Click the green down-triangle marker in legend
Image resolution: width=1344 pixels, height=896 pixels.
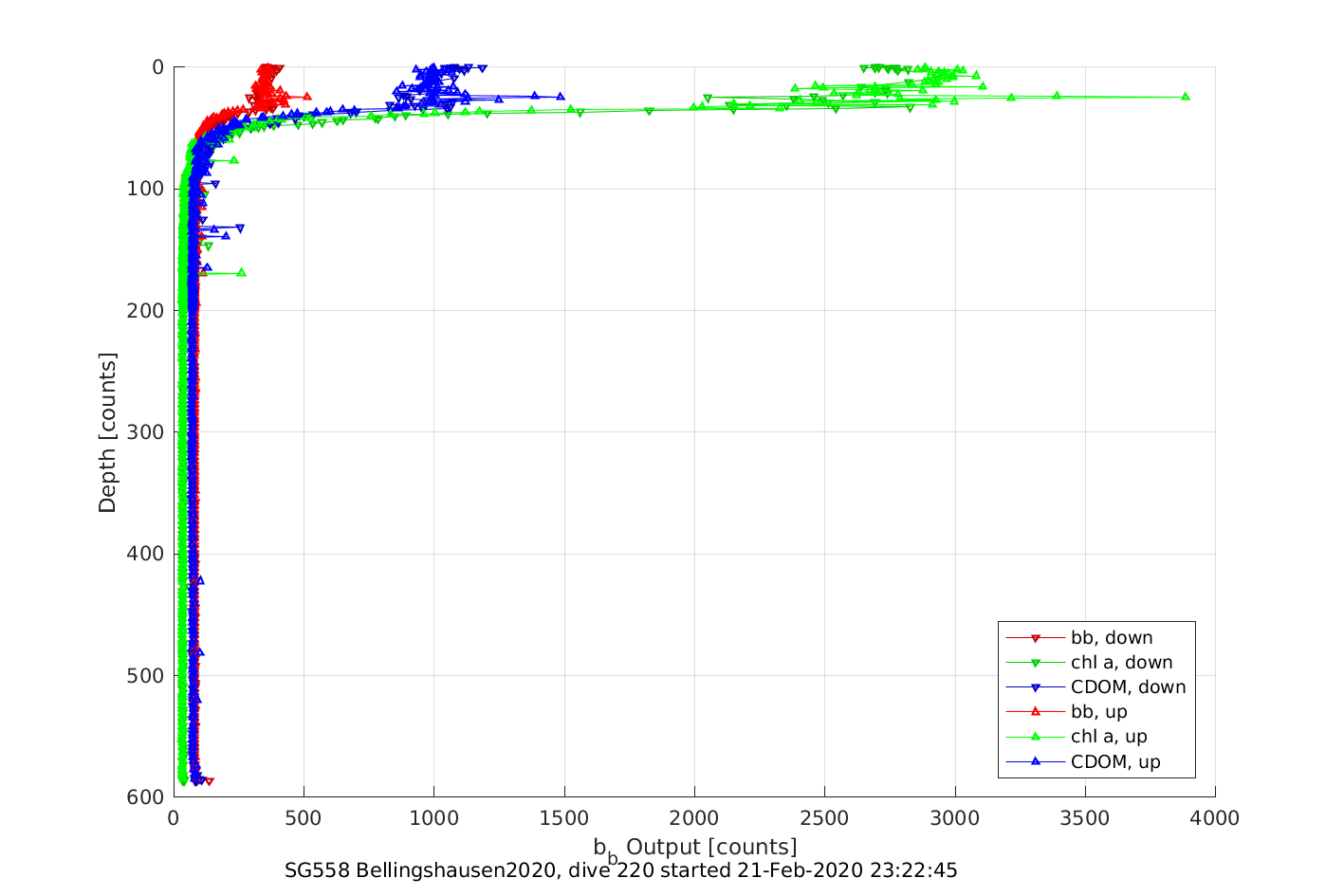(1036, 663)
